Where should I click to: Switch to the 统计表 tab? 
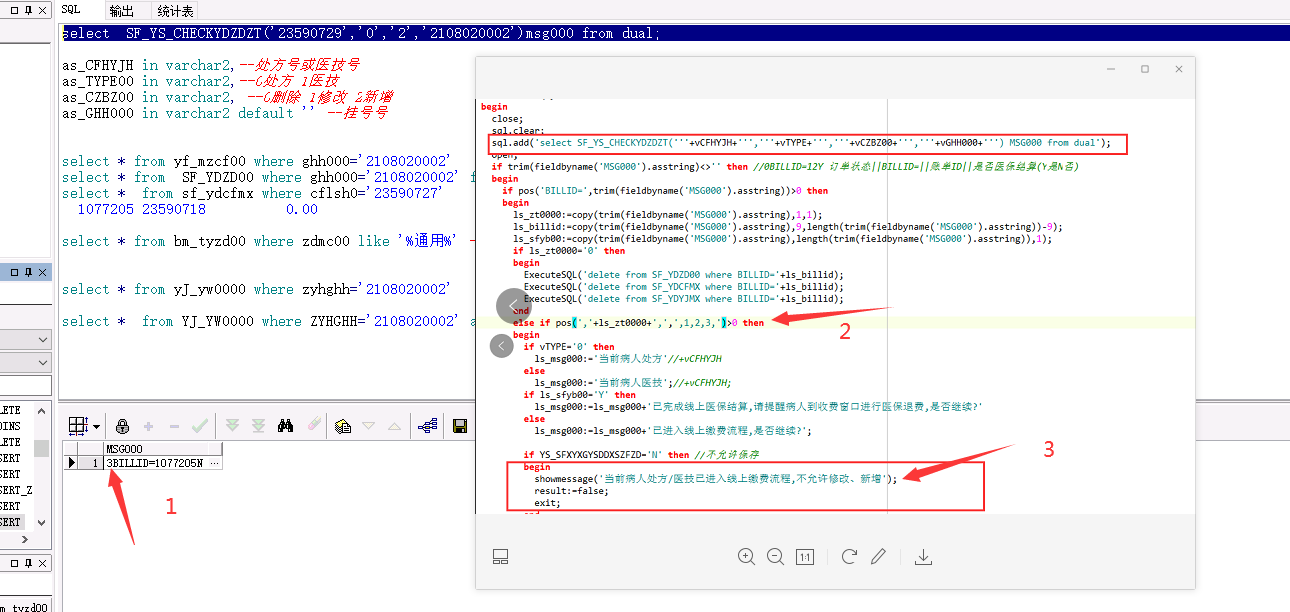coord(176,10)
